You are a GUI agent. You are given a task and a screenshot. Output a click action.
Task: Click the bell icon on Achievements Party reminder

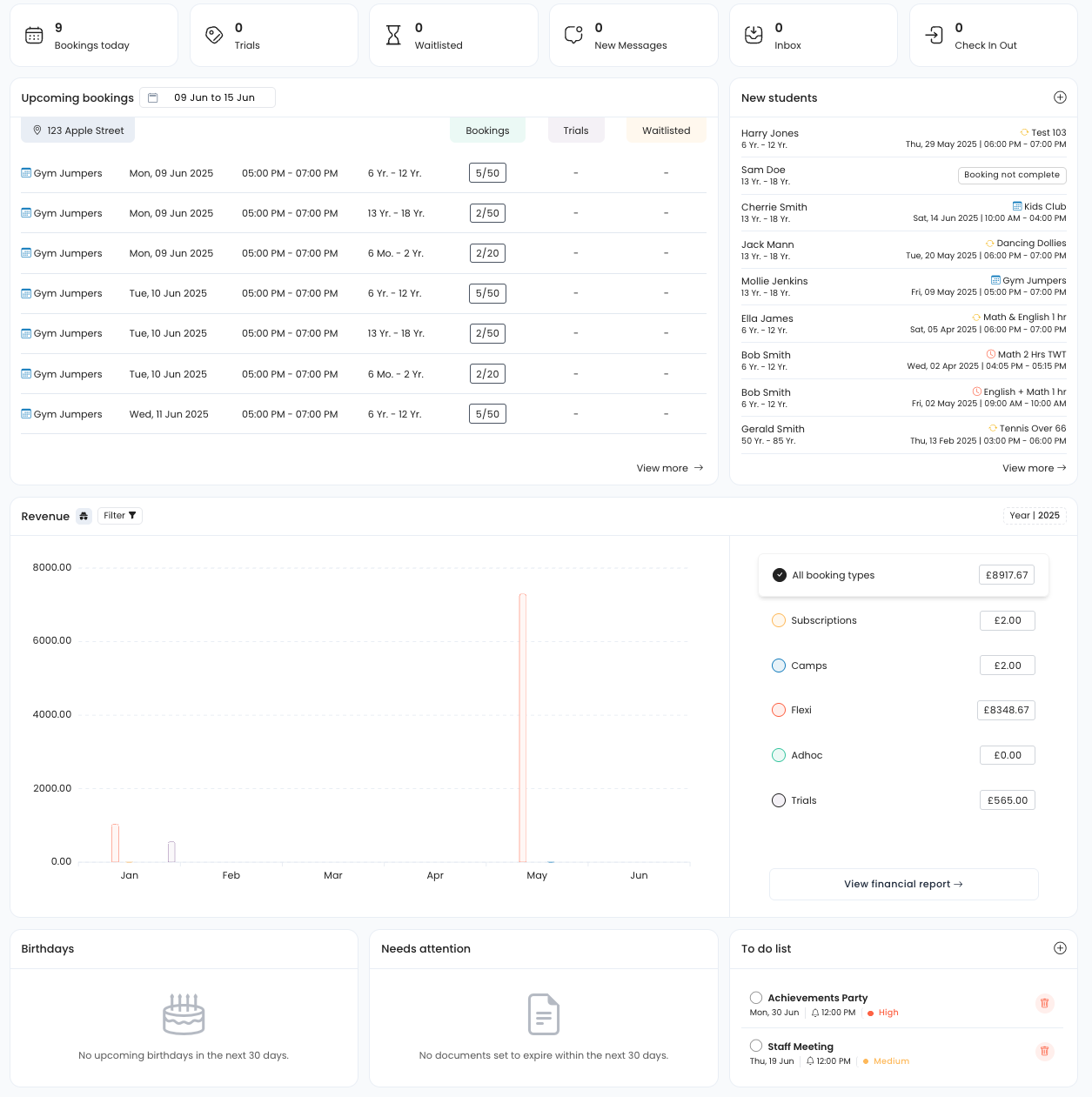tap(815, 1013)
